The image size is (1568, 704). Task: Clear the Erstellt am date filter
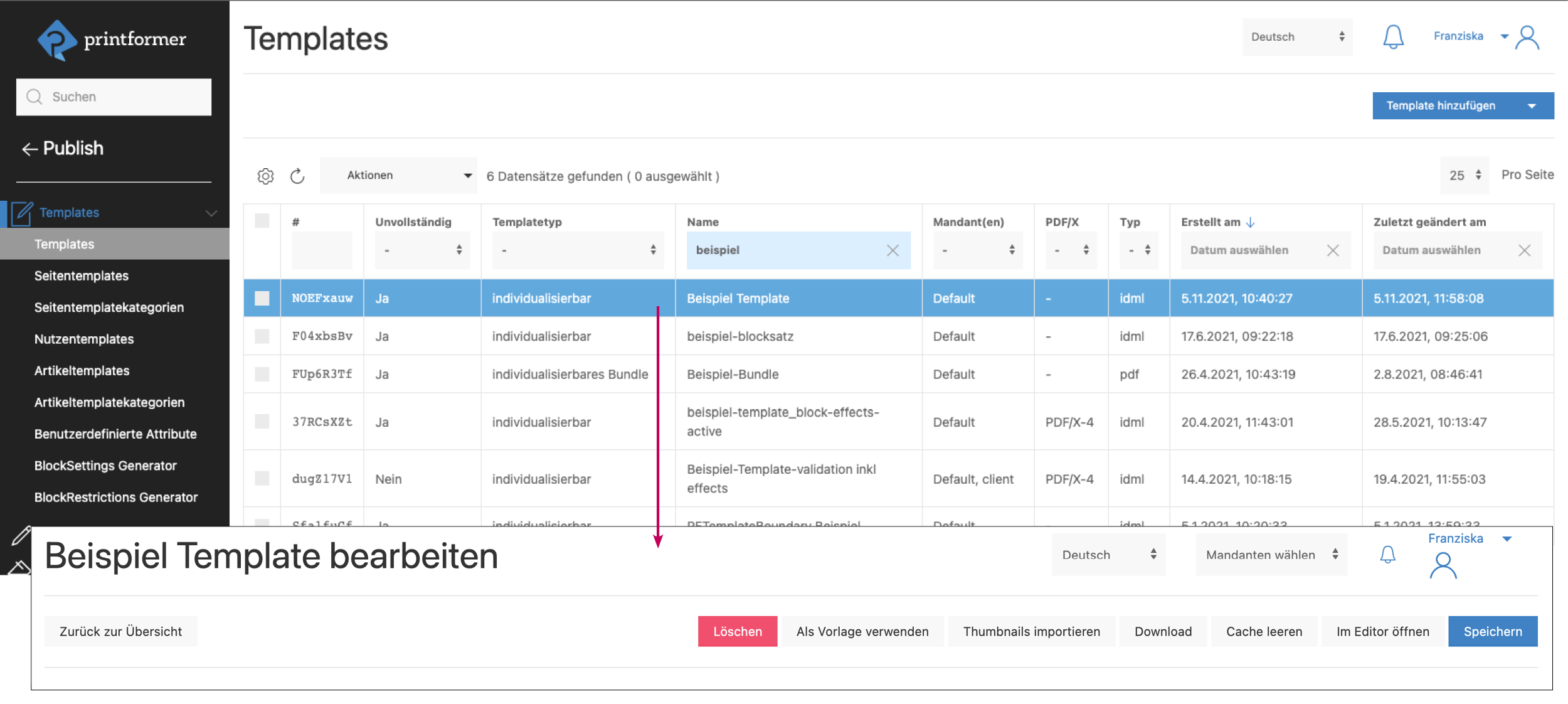[x=1333, y=250]
